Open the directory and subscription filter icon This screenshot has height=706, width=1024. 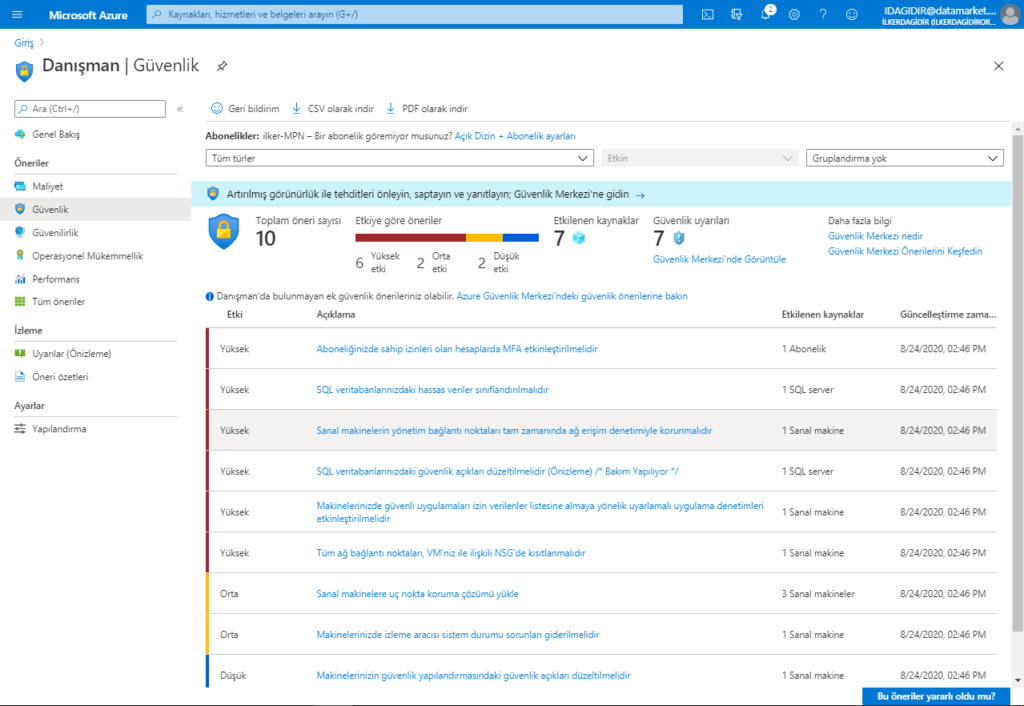tap(736, 14)
